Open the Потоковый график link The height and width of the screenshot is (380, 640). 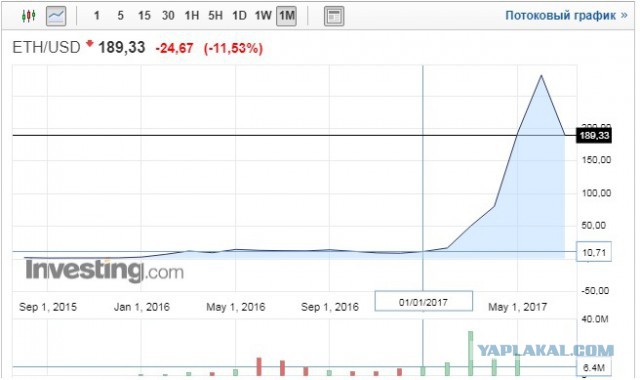pyautogui.click(x=566, y=16)
